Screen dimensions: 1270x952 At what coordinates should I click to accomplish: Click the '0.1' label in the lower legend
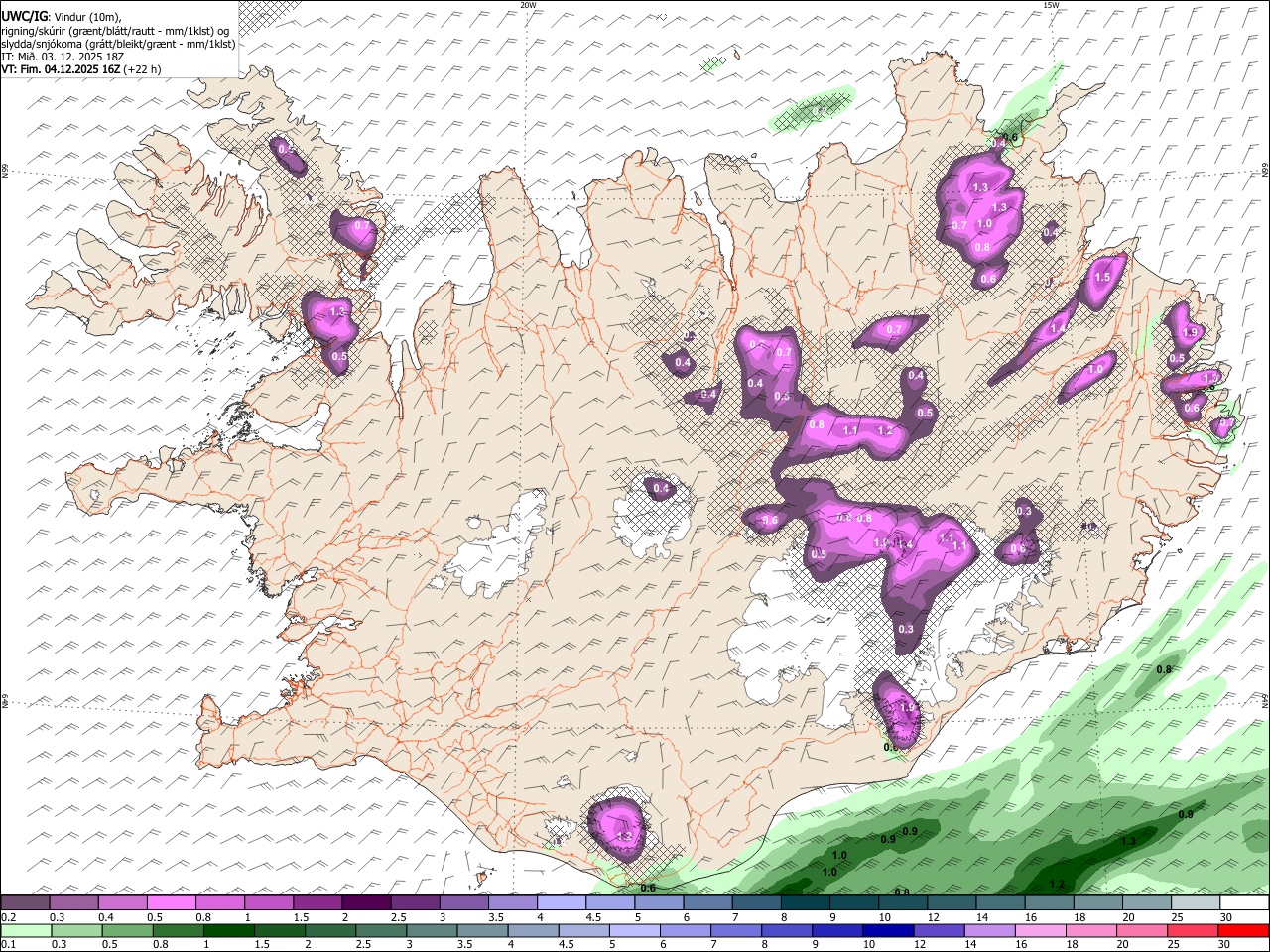pyautogui.click(x=8, y=944)
